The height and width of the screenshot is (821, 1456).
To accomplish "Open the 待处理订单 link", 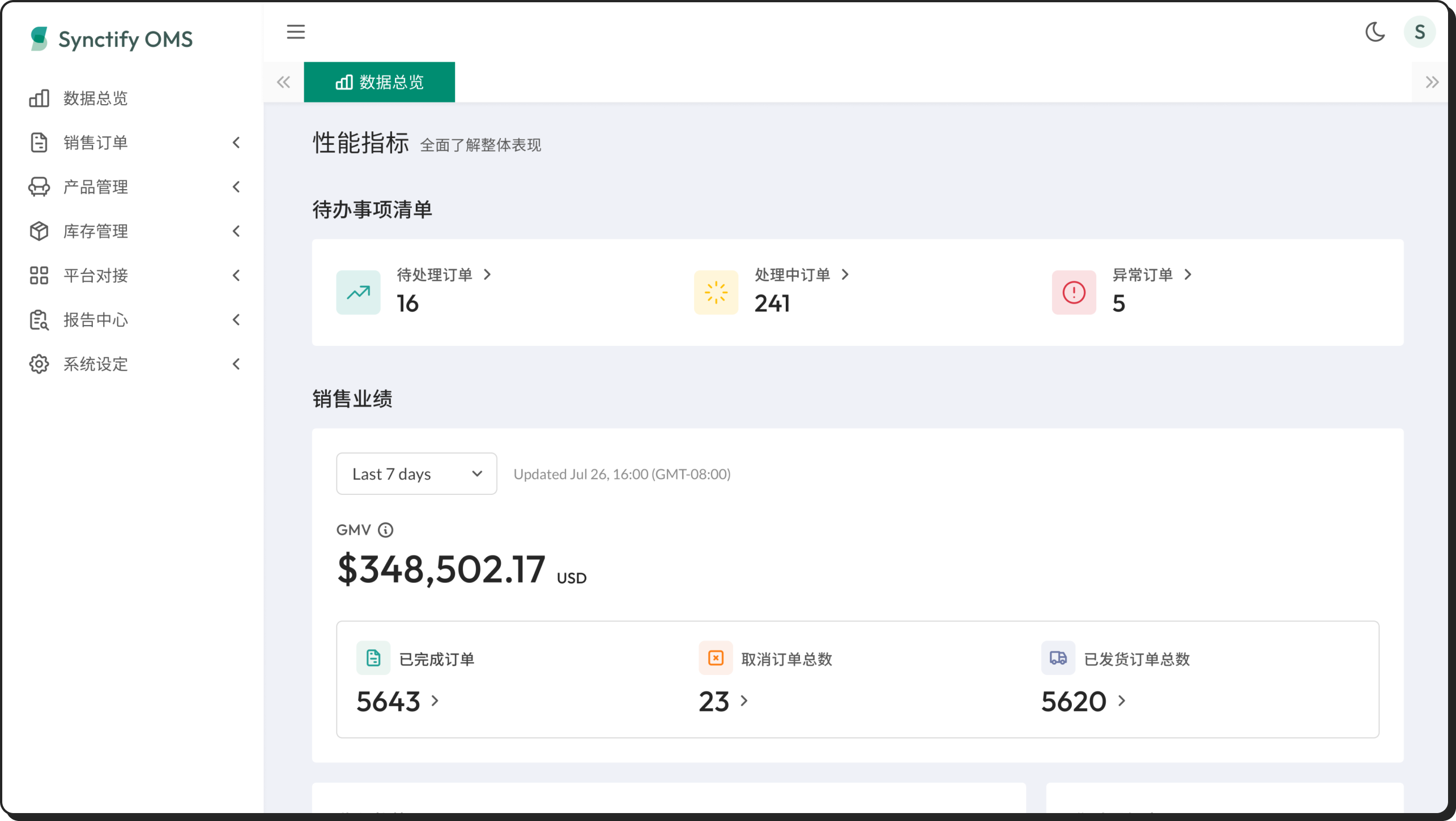I will (434, 275).
